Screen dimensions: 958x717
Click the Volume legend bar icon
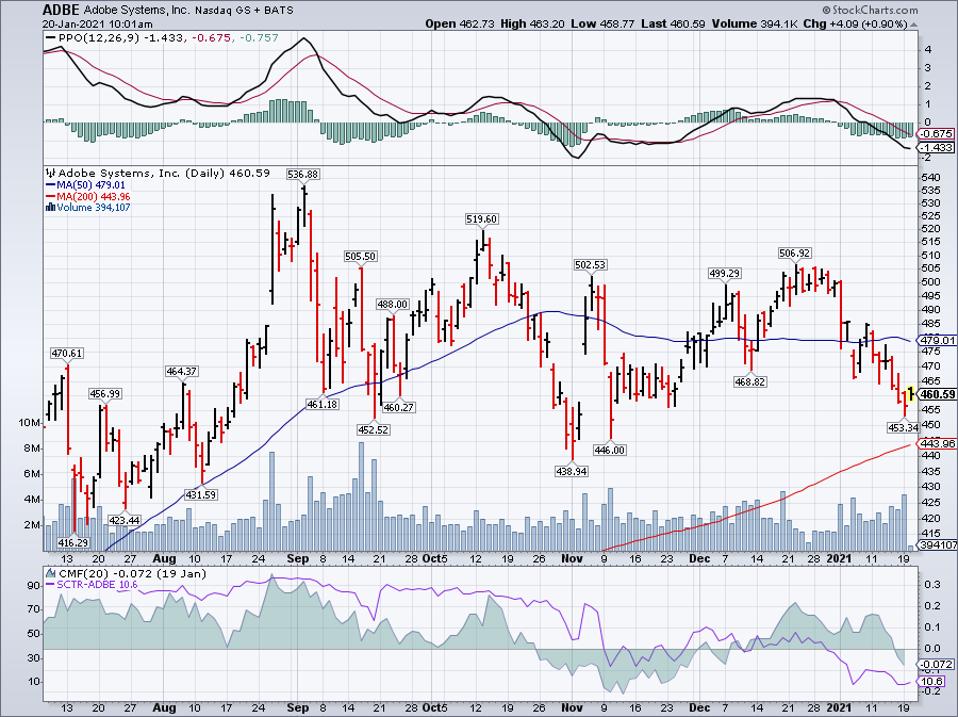point(50,208)
